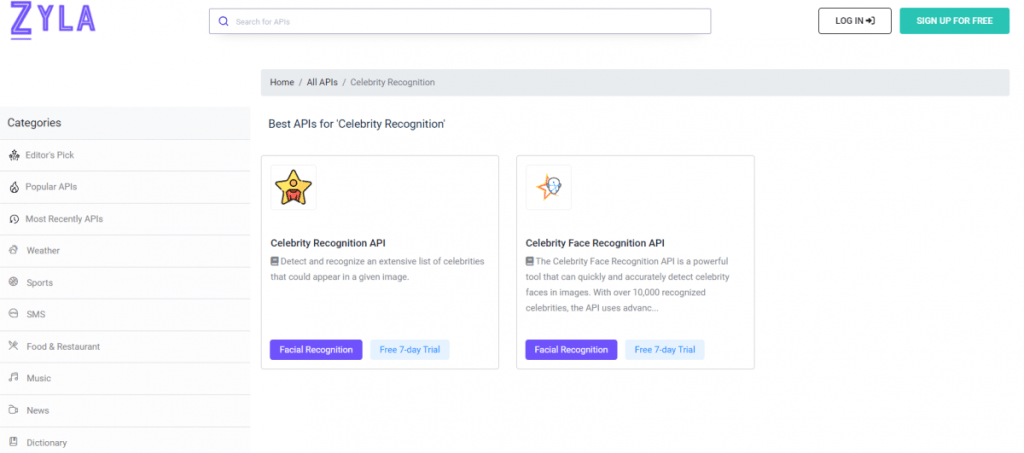Image resolution: width=1024 pixels, height=453 pixels.
Task: Click the Popular APIs flame icon
Action: (x=14, y=187)
